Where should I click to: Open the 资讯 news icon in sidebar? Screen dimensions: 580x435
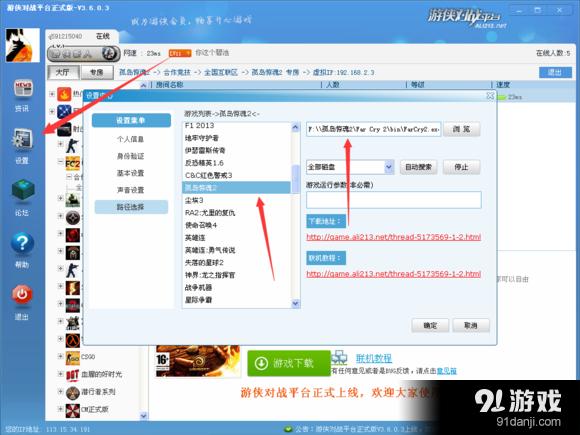(x=23, y=89)
